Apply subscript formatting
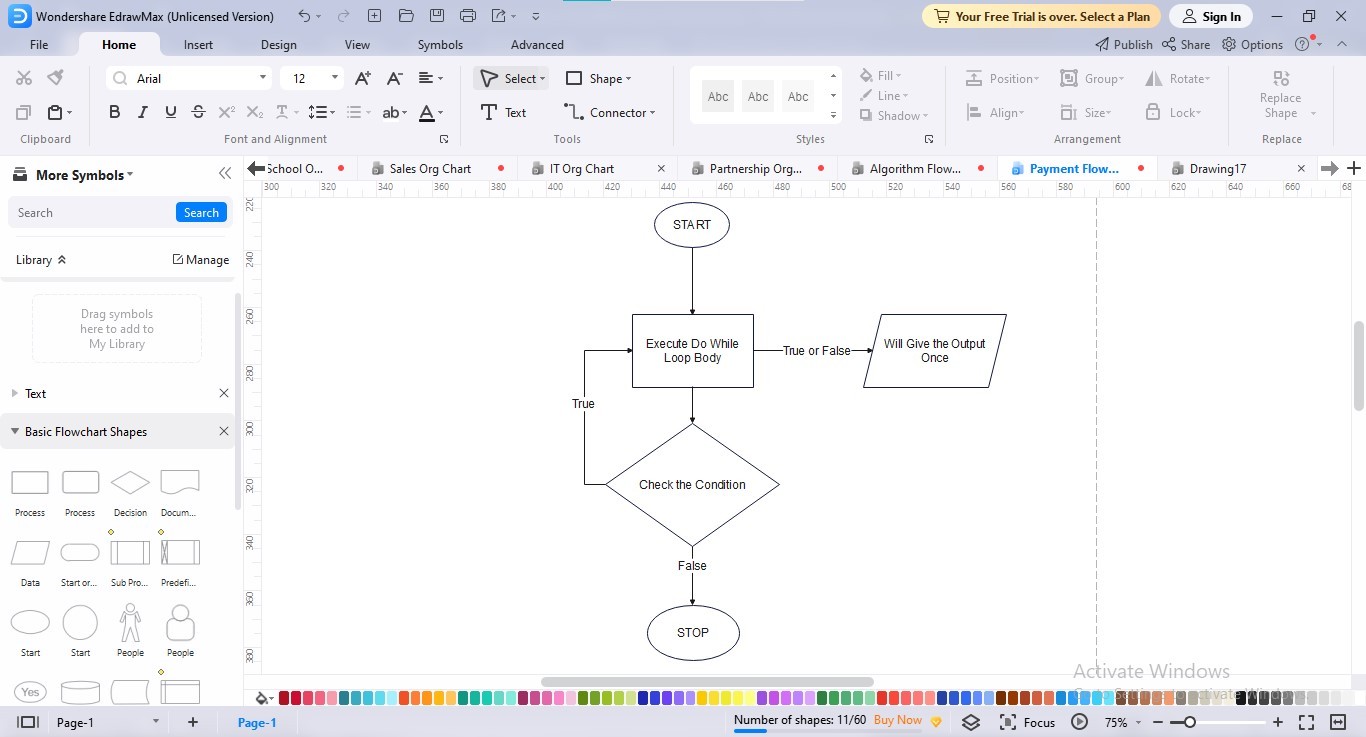 coord(255,112)
